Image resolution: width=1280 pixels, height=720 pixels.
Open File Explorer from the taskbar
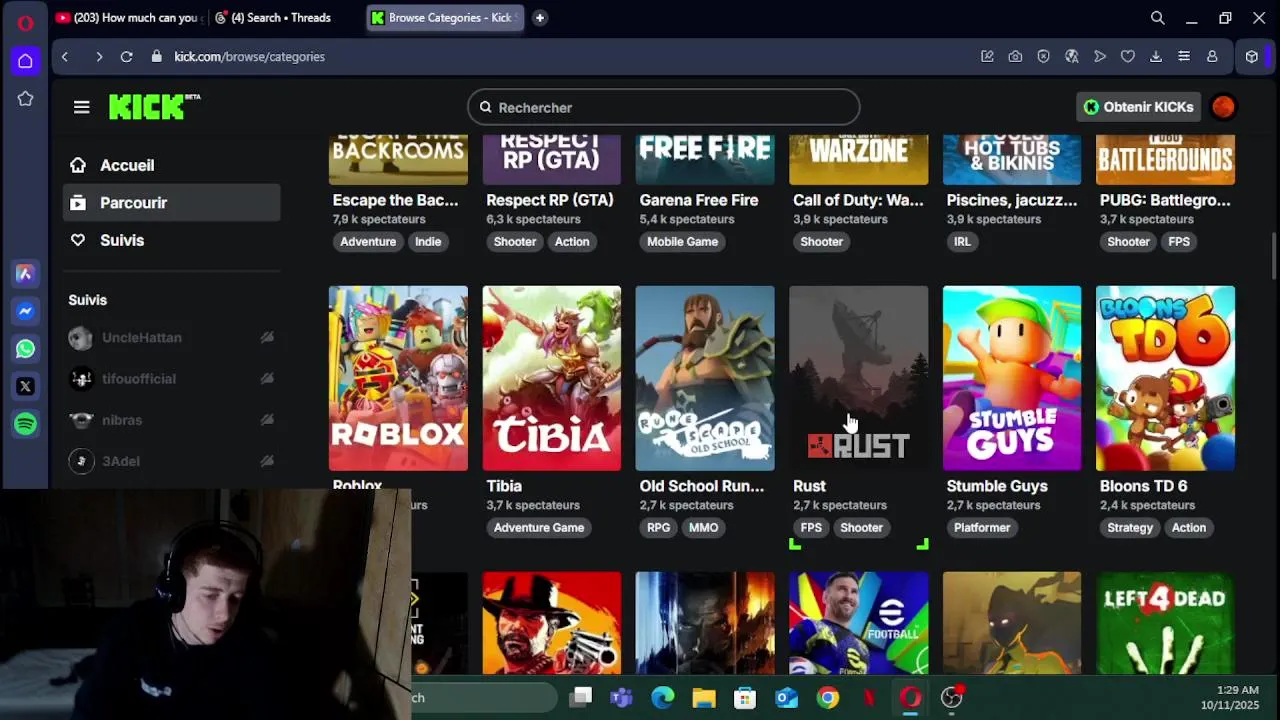tap(704, 698)
